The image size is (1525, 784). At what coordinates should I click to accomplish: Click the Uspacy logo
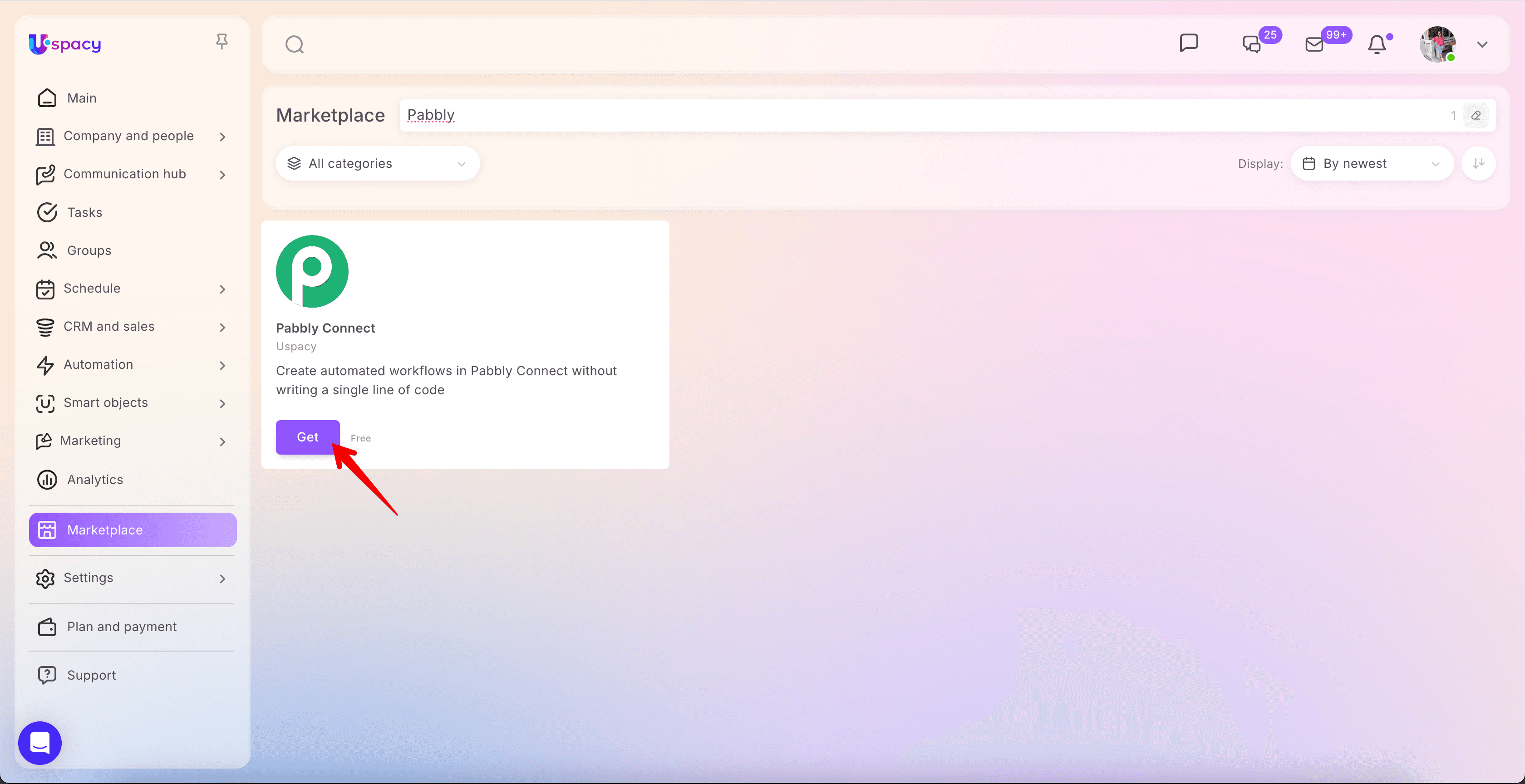coord(65,44)
